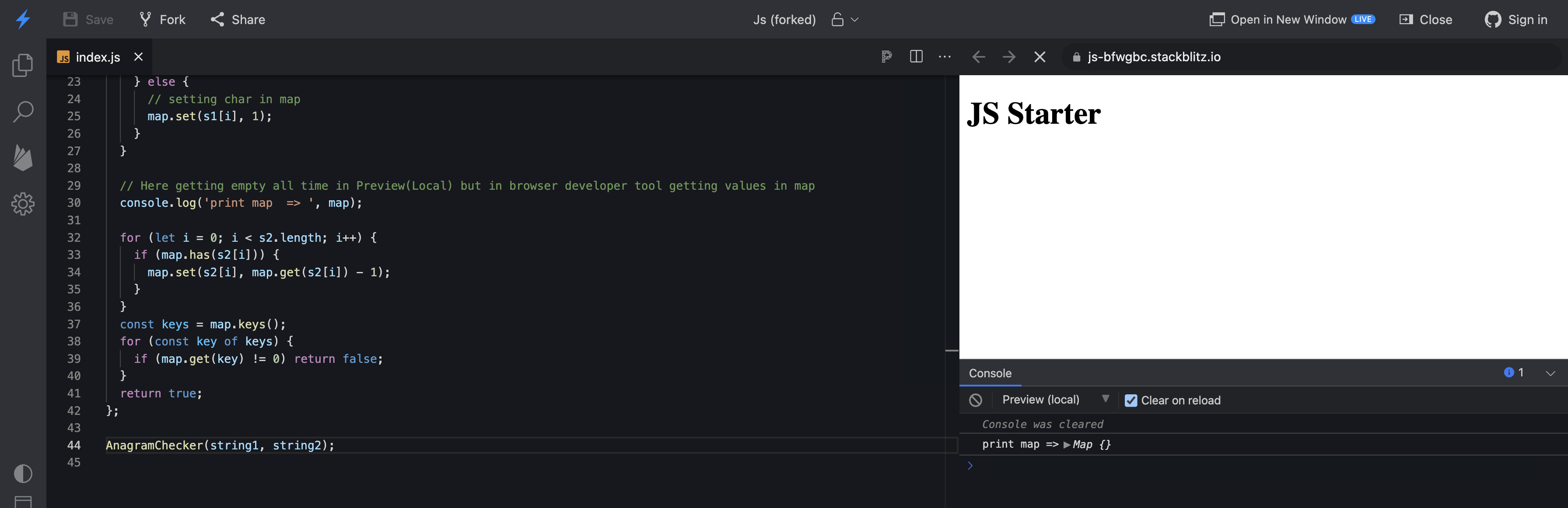Open the Files explorer sidebar icon
1568x508 pixels.
coord(22,65)
